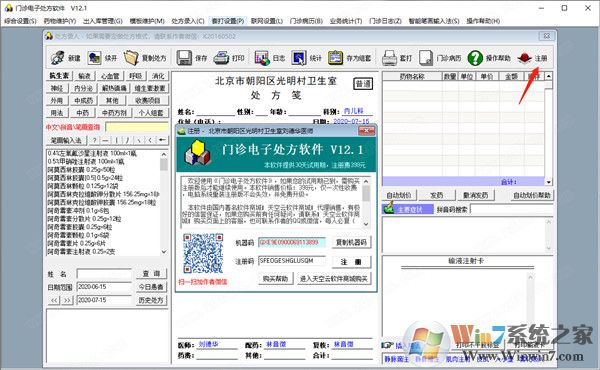Click the >> next date button
The image size is (600, 370).
coord(67,300)
